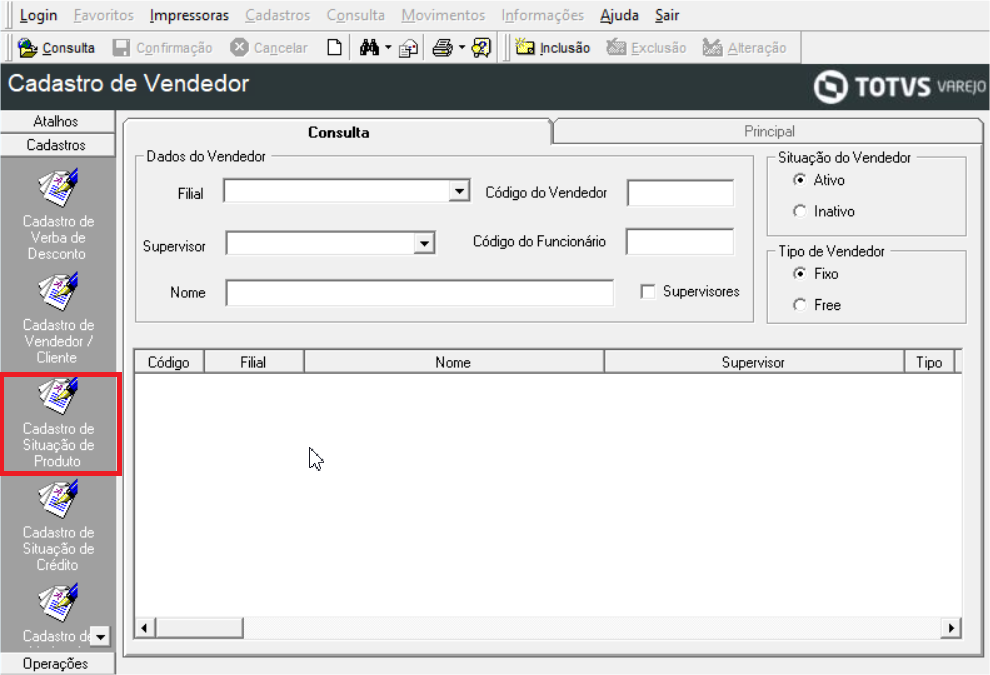Screen dimensions: 990x675
Task: Expand the Filial dropdown
Action: pos(460,191)
